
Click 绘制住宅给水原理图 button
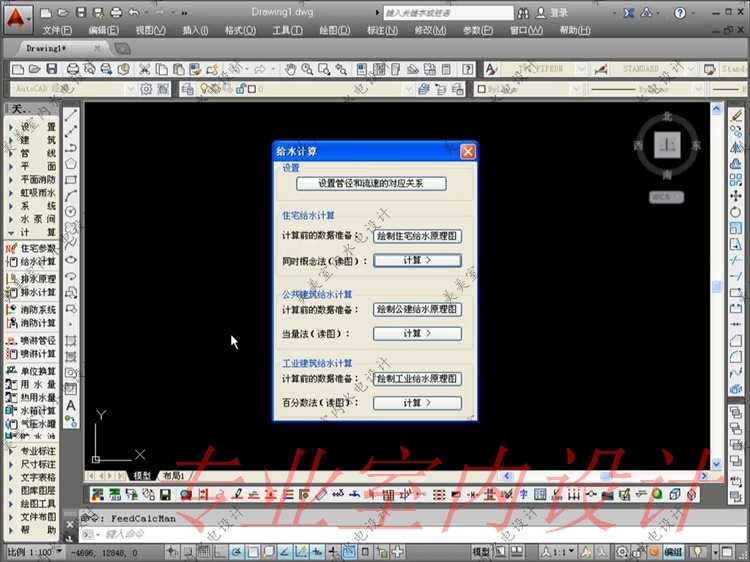click(417, 237)
